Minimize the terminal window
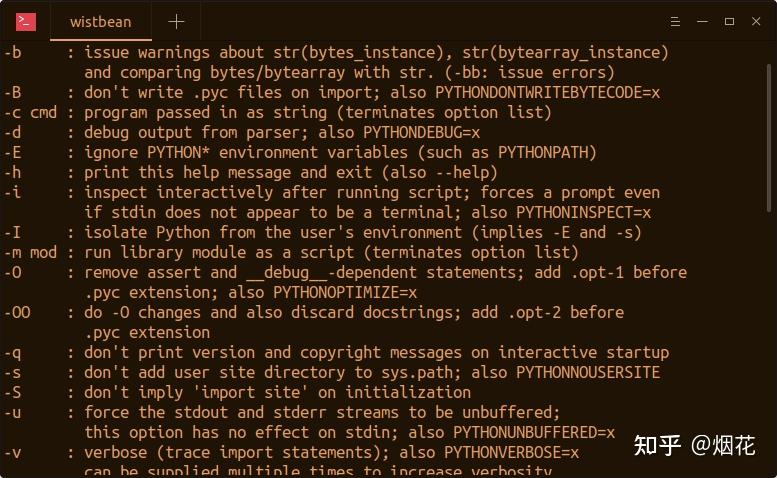Image resolution: width=777 pixels, height=478 pixels. point(702,21)
